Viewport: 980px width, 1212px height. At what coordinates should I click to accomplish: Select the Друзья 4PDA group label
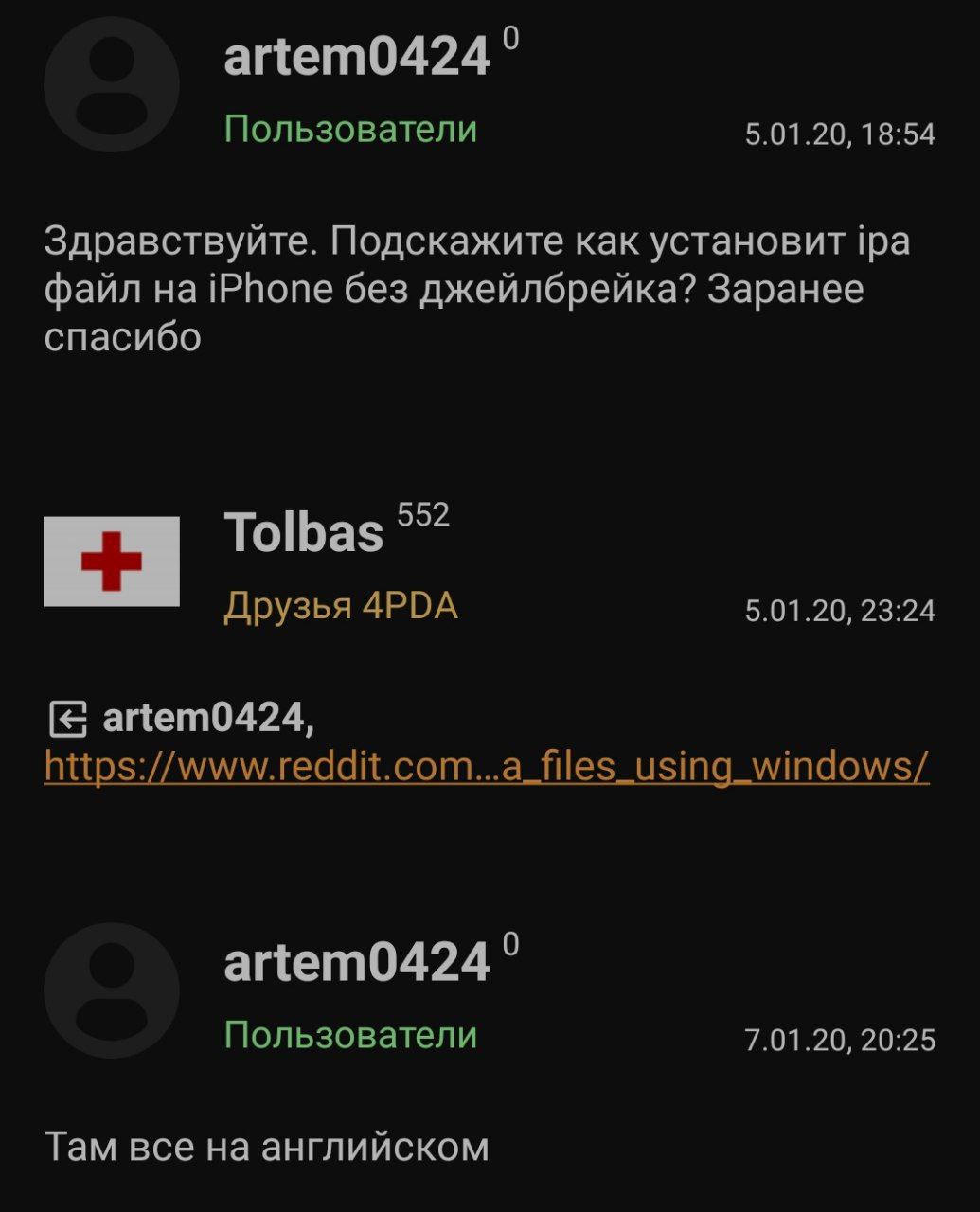point(341,606)
